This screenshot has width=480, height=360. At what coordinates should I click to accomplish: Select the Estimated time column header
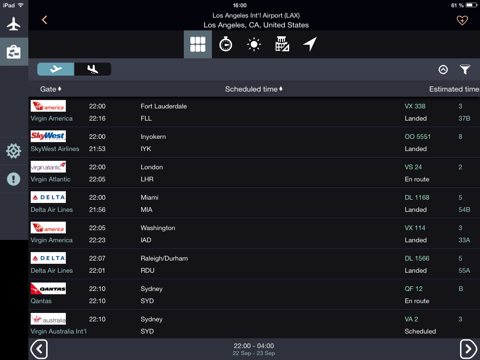click(x=454, y=89)
